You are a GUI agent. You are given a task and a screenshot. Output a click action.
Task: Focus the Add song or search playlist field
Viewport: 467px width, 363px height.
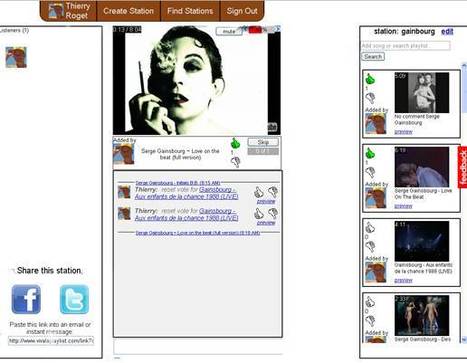(x=406, y=46)
